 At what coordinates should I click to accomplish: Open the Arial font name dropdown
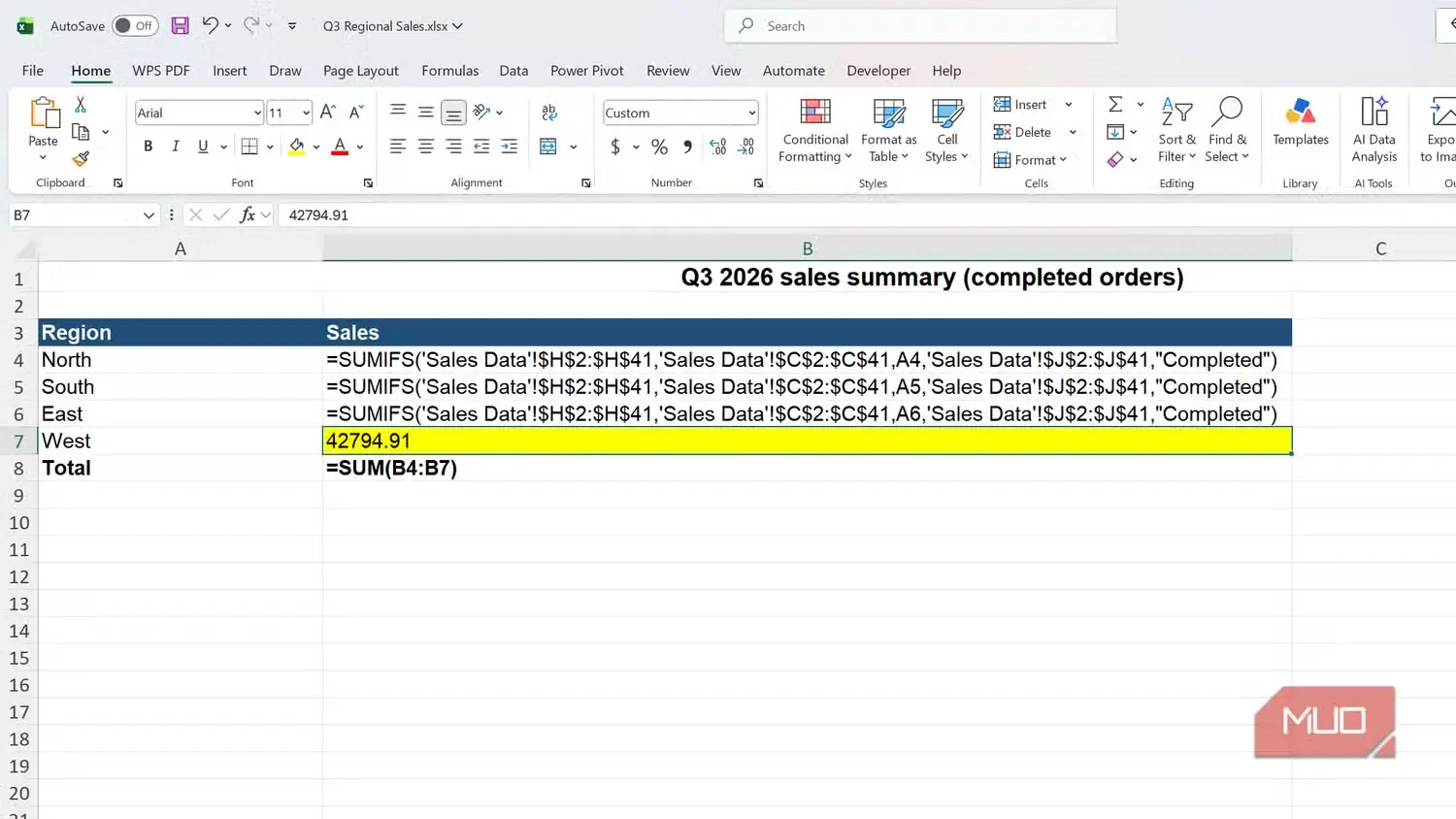[257, 113]
